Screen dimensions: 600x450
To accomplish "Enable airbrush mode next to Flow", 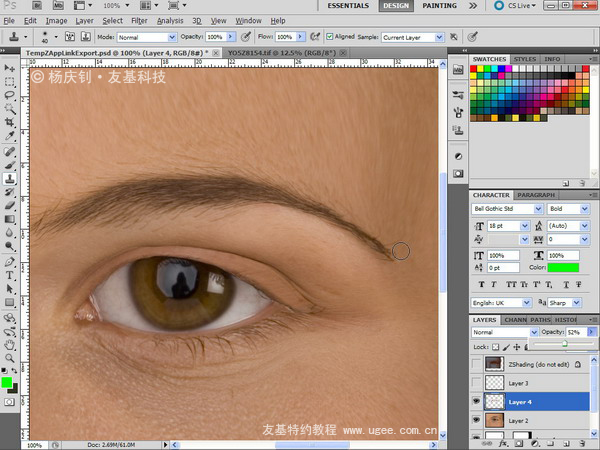I will 315,37.
